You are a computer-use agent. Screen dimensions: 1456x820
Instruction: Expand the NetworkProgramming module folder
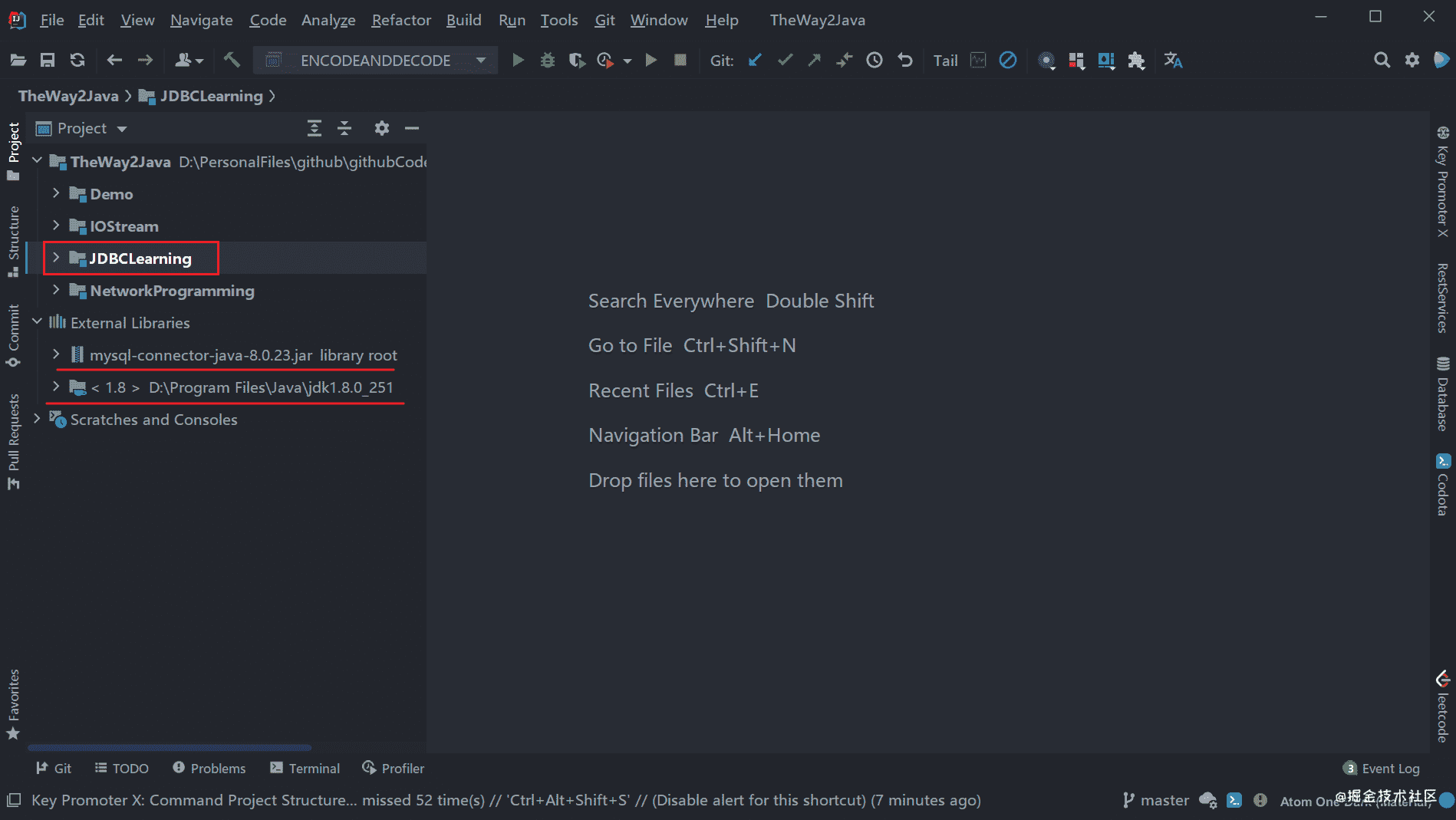pos(56,290)
